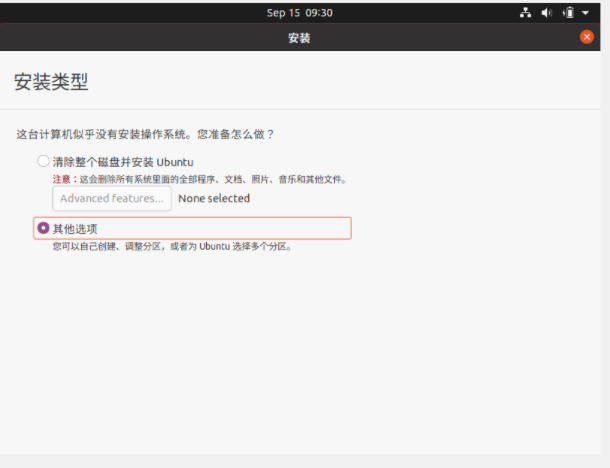Viewport: 610px width, 468px height.
Task: Click the None selected label
Action: (x=214, y=198)
